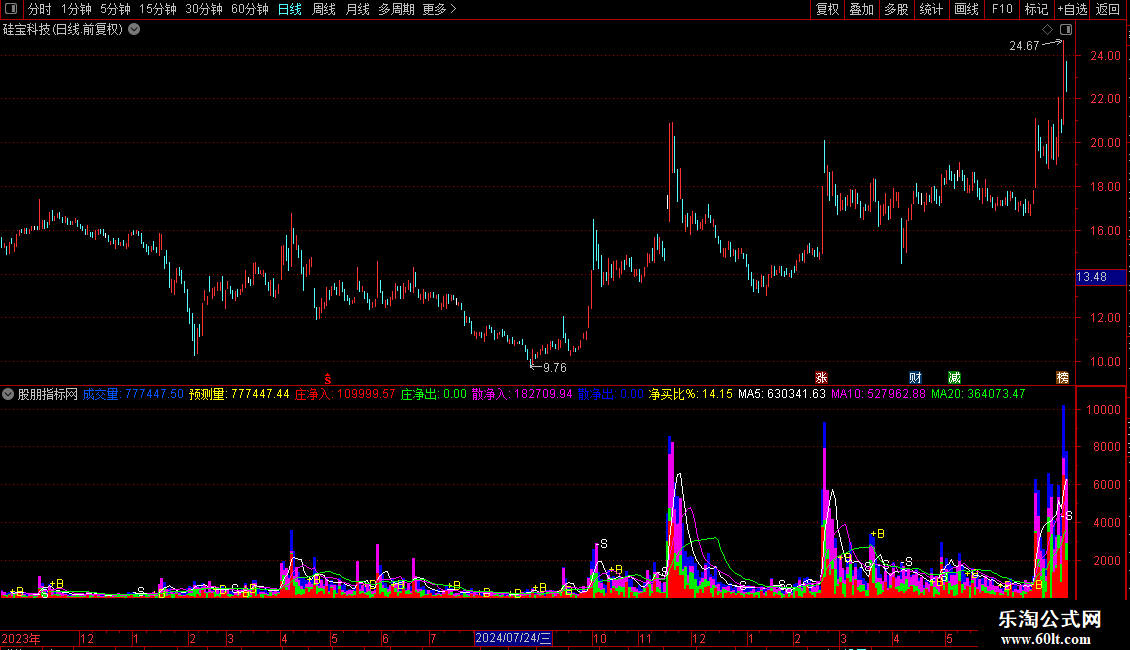Click the 庄净入 value 109999.57
Image resolution: width=1130 pixels, height=650 pixels.
tap(366, 394)
